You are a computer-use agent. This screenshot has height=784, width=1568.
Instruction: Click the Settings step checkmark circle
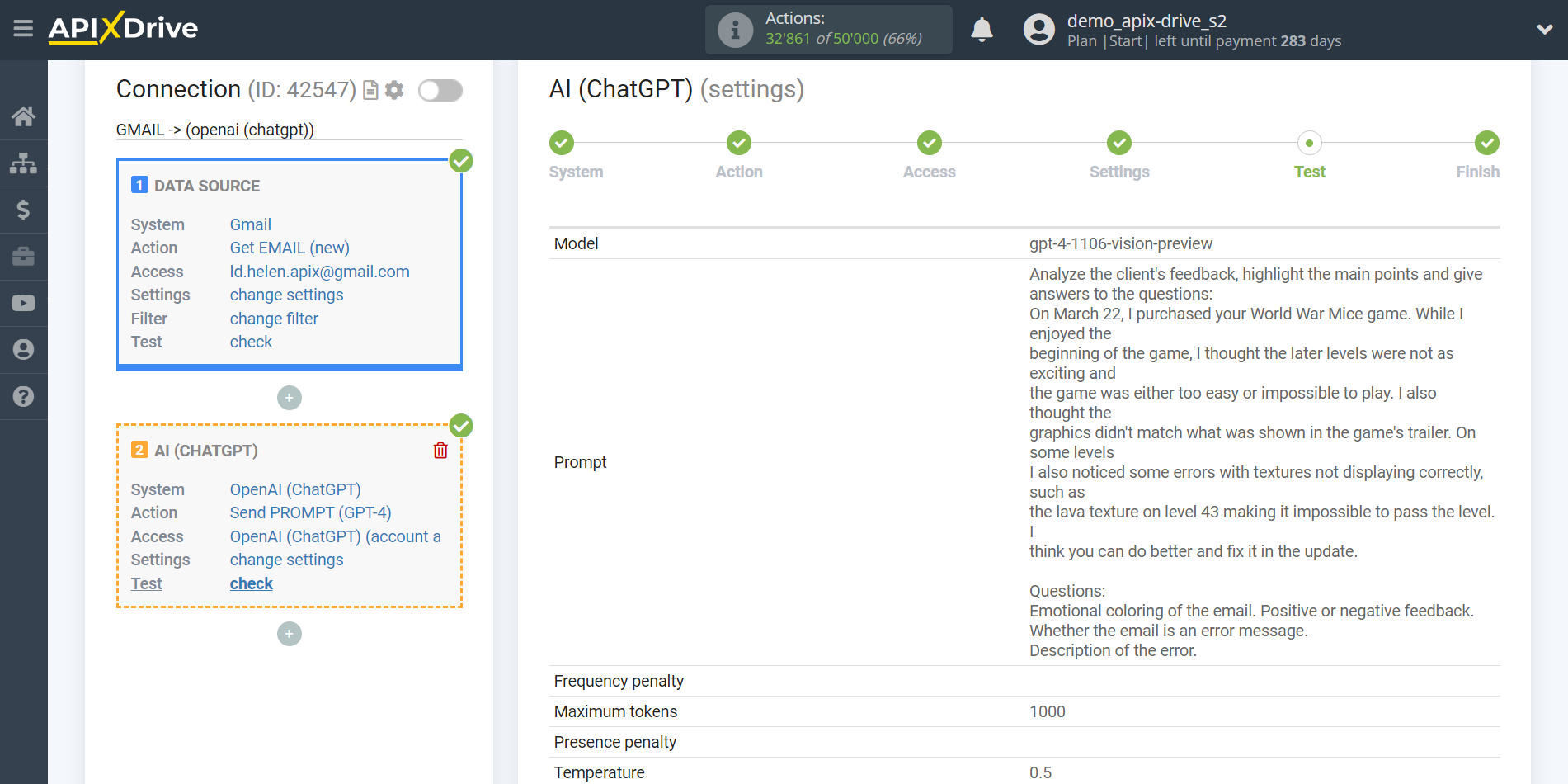[1119, 143]
